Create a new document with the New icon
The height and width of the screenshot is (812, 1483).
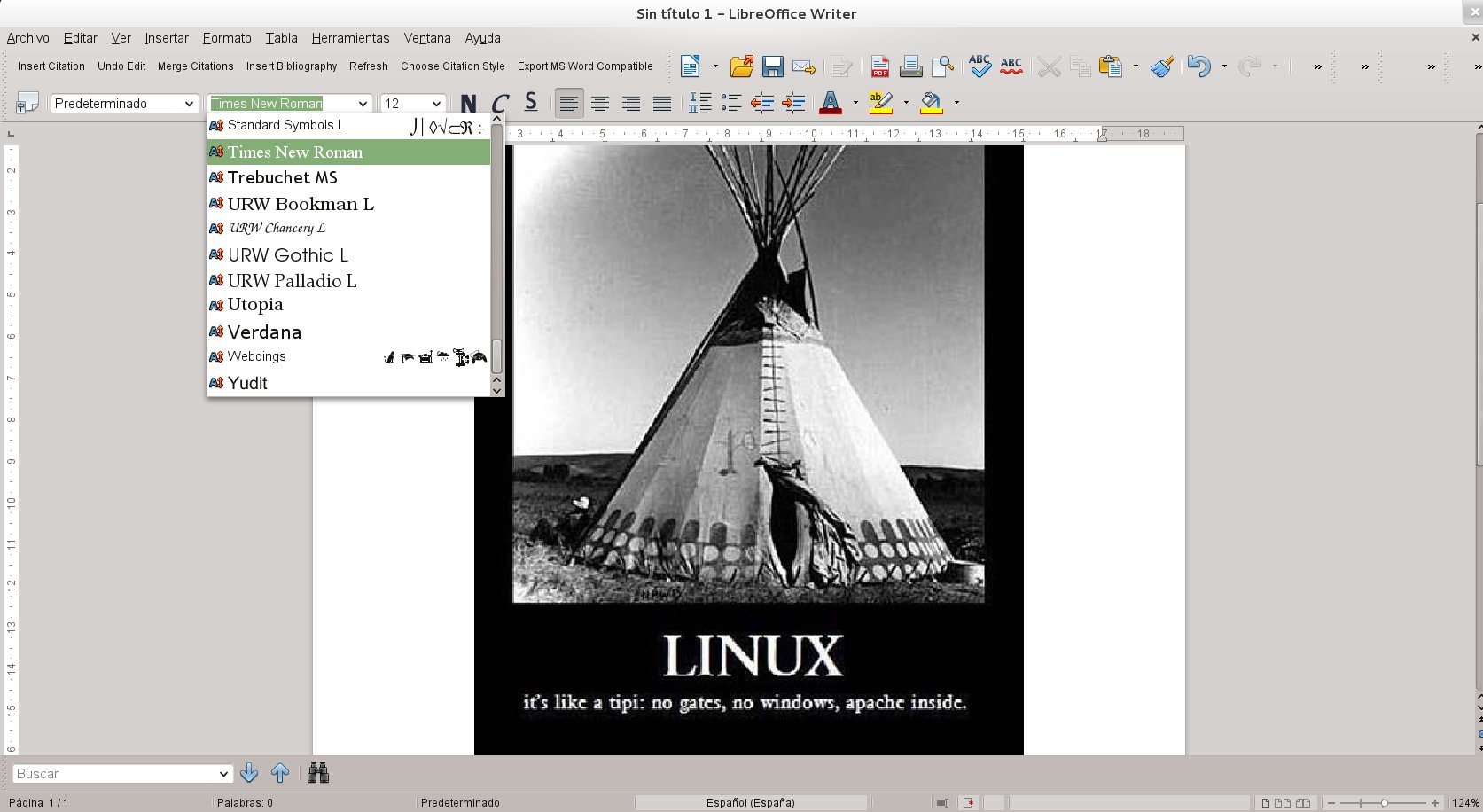click(690, 66)
